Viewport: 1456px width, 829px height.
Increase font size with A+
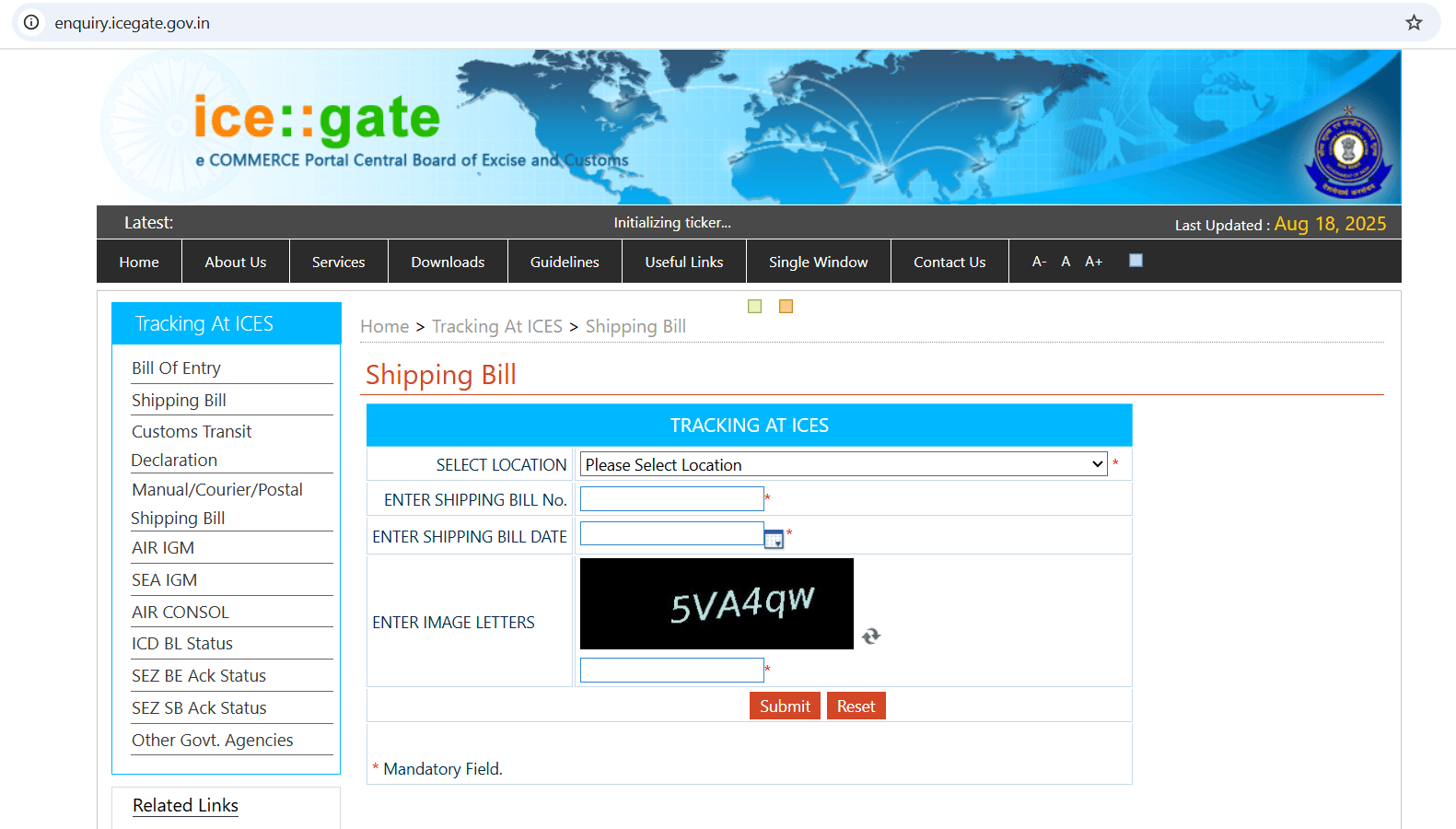1093,262
